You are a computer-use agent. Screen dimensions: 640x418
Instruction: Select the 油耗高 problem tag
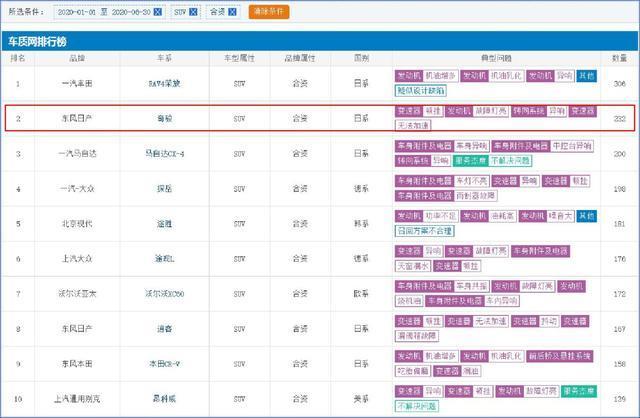[502, 216]
